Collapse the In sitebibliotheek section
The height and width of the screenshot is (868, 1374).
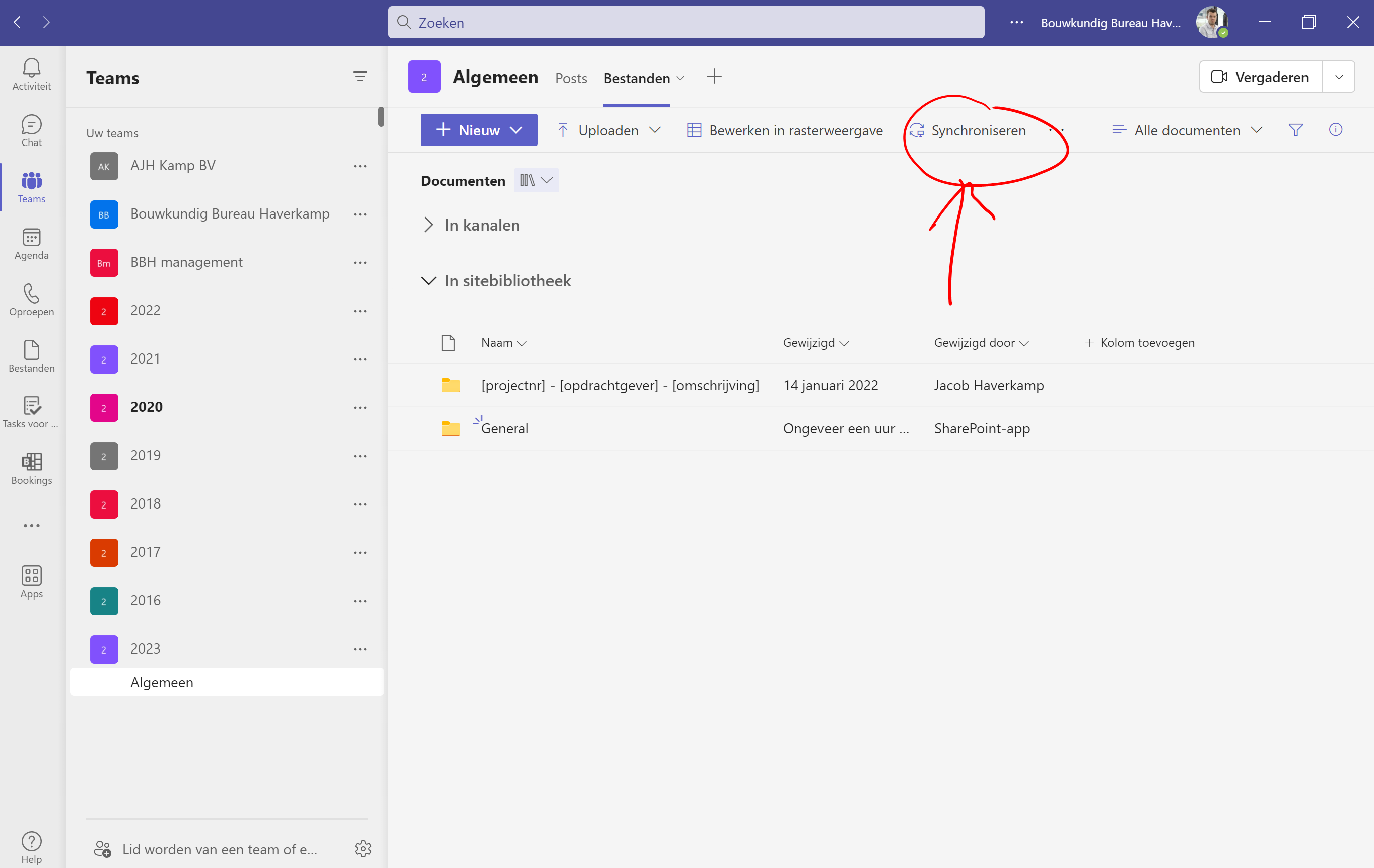(429, 280)
